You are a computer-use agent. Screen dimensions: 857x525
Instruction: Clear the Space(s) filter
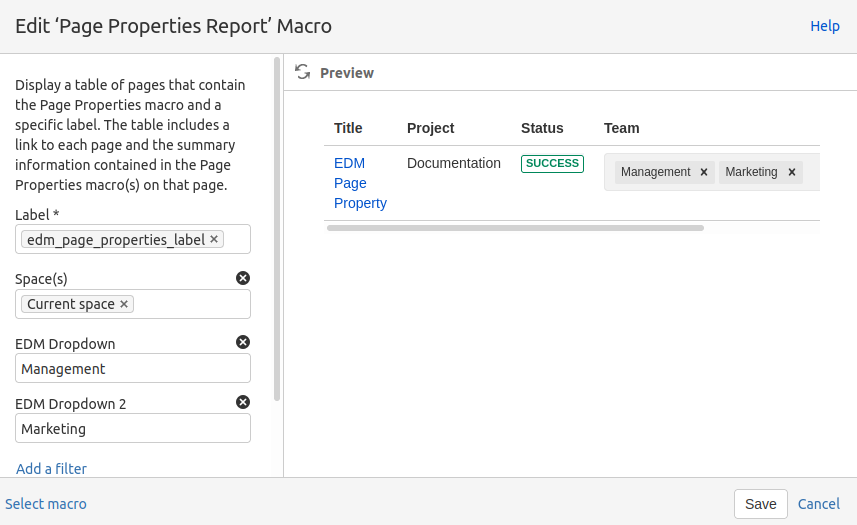pyautogui.click(x=242, y=278)
